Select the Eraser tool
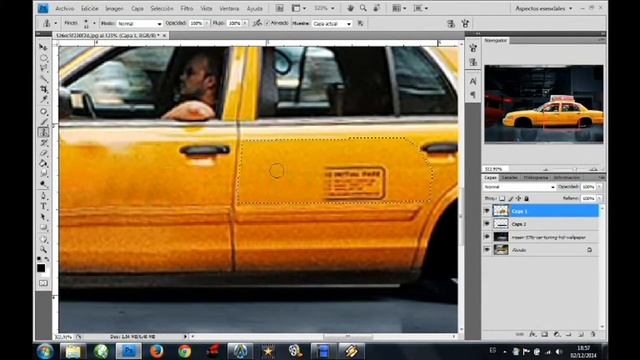The height and width of the screenshot is (360, 640). (43, 153)
